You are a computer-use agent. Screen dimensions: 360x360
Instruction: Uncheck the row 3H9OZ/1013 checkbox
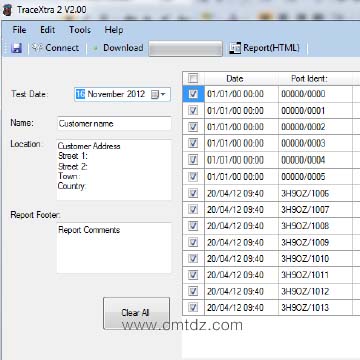(193, 307)
